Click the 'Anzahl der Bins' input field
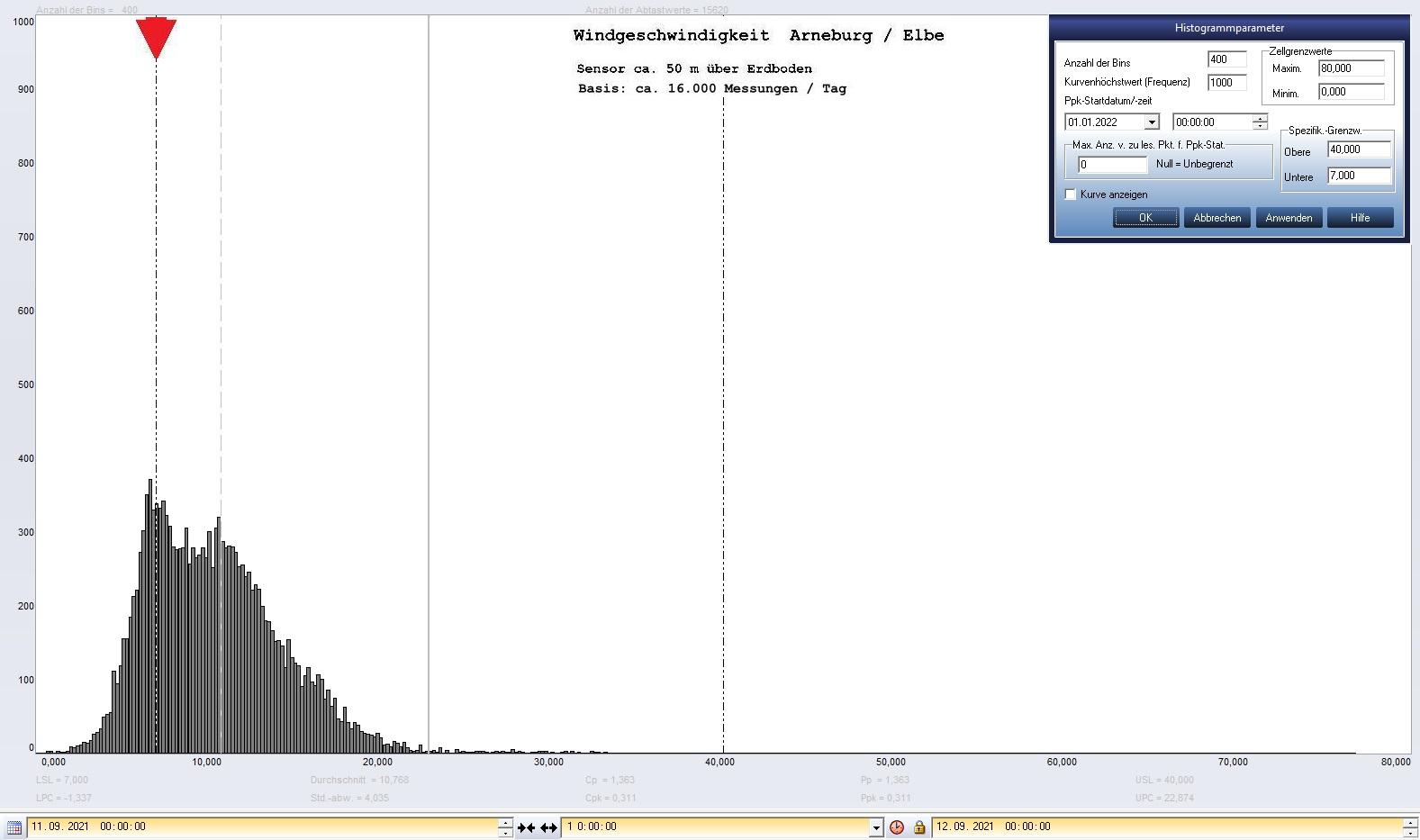Viewport: 1420px width, 840px height. (x=1226, y=59)
